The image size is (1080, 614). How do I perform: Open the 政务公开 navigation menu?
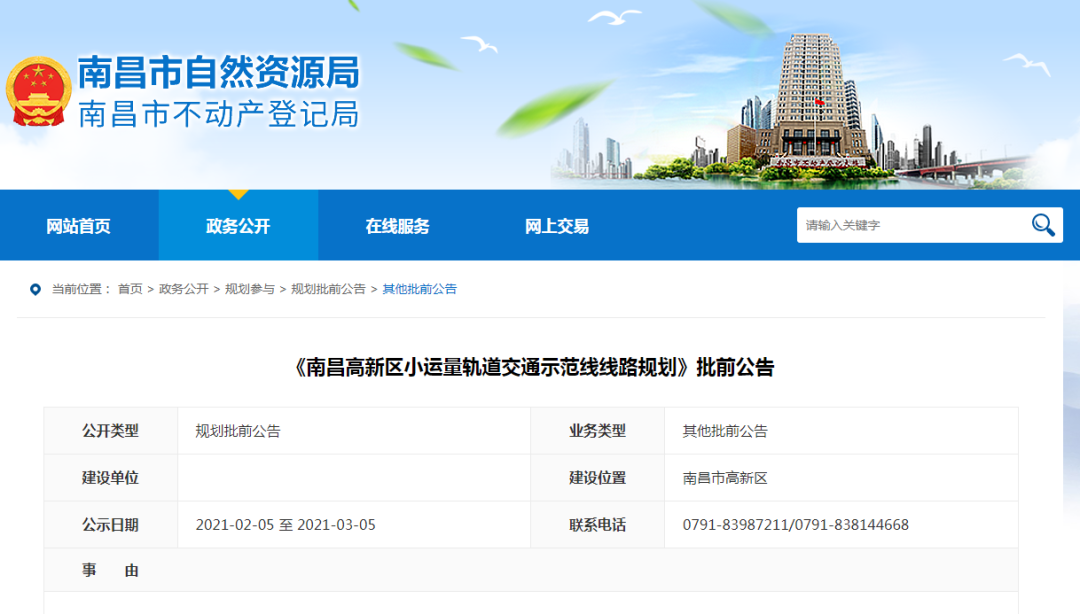pos(238,225)
